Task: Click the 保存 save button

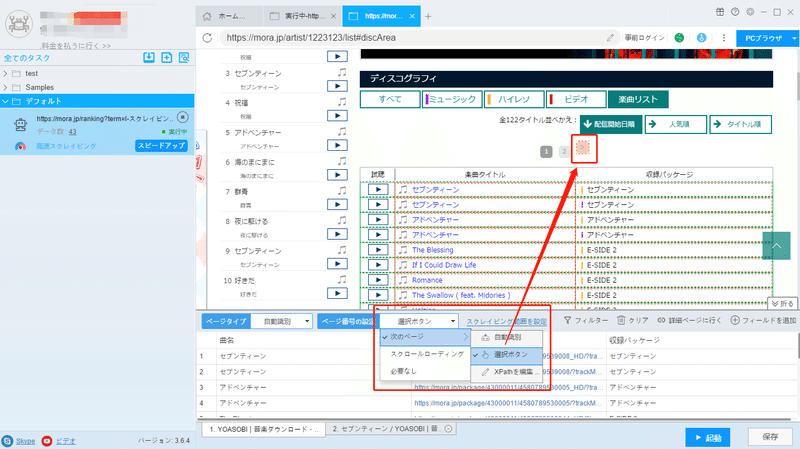Action: (x=770, y=437)
